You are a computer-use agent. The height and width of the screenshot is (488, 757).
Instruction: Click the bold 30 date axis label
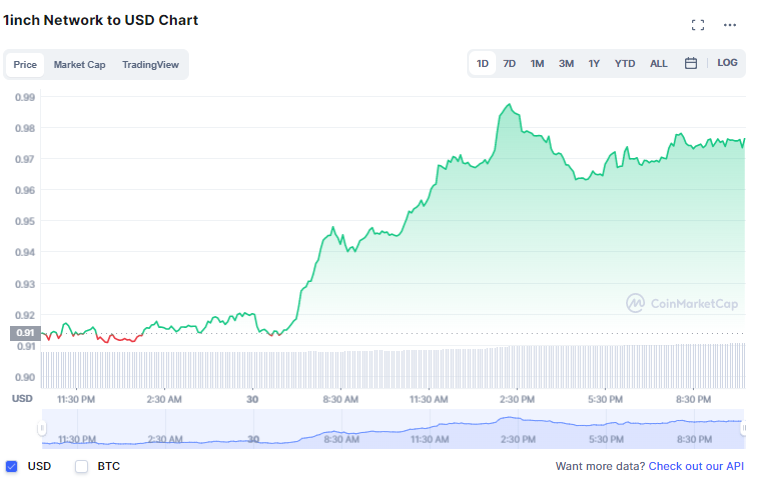(x=252, y=400)
